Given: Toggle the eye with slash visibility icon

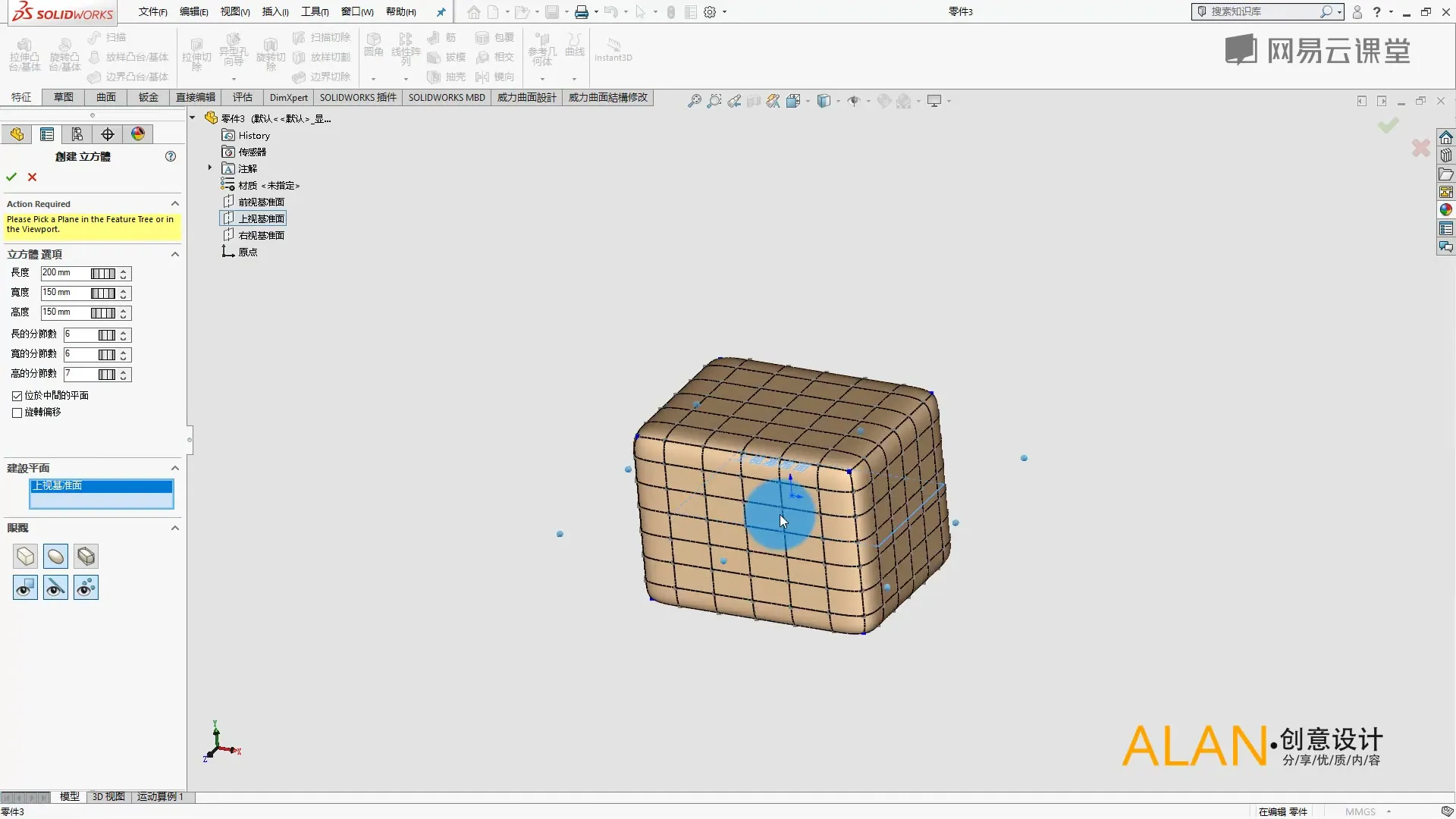Looking at the screenshot, I should click(55, 588).
